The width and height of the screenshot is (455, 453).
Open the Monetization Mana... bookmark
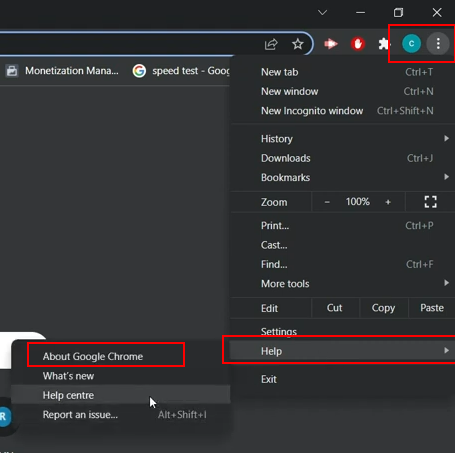[x=62, y=71]
